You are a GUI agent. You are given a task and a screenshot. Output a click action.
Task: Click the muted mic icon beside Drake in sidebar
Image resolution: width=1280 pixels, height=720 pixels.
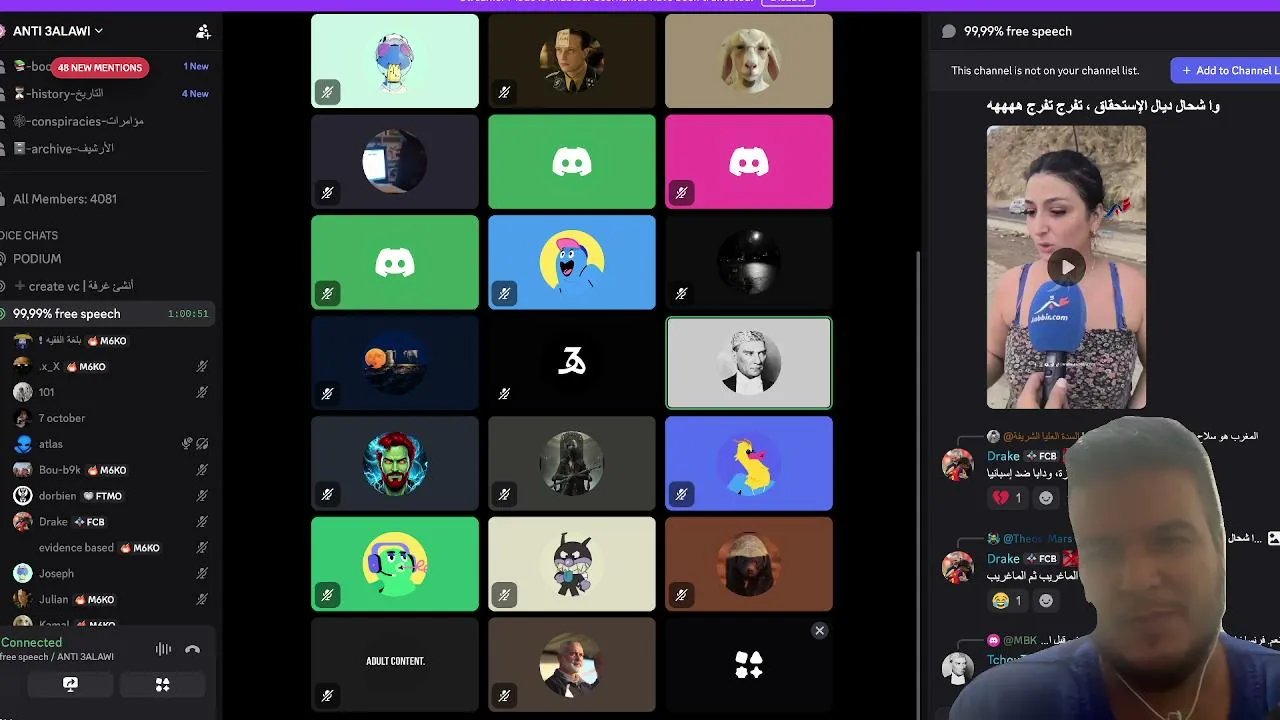[x=202, y=522]
